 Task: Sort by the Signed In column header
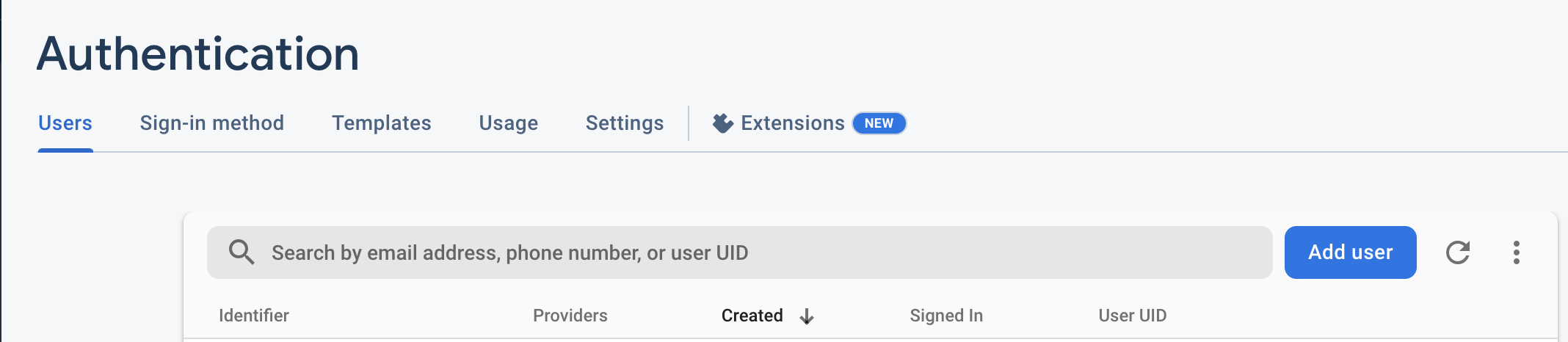pyautogui.click(x=946, y=316)
